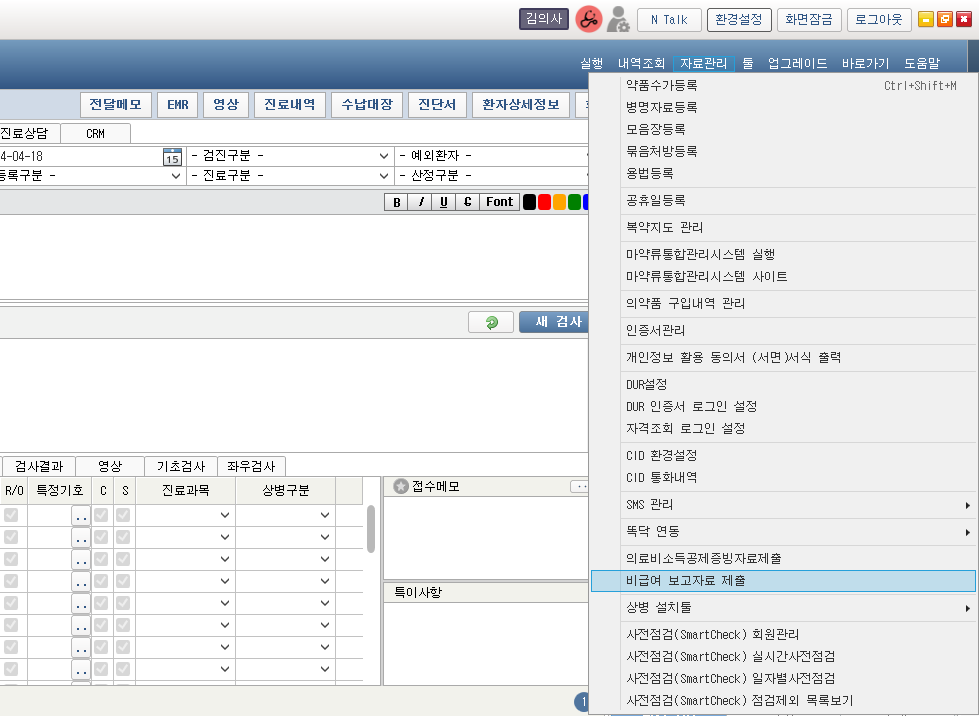Toggle the first row checkbox in S column
Image resolution: width=979 pixels, height=716 pixels.
point(123,515)
